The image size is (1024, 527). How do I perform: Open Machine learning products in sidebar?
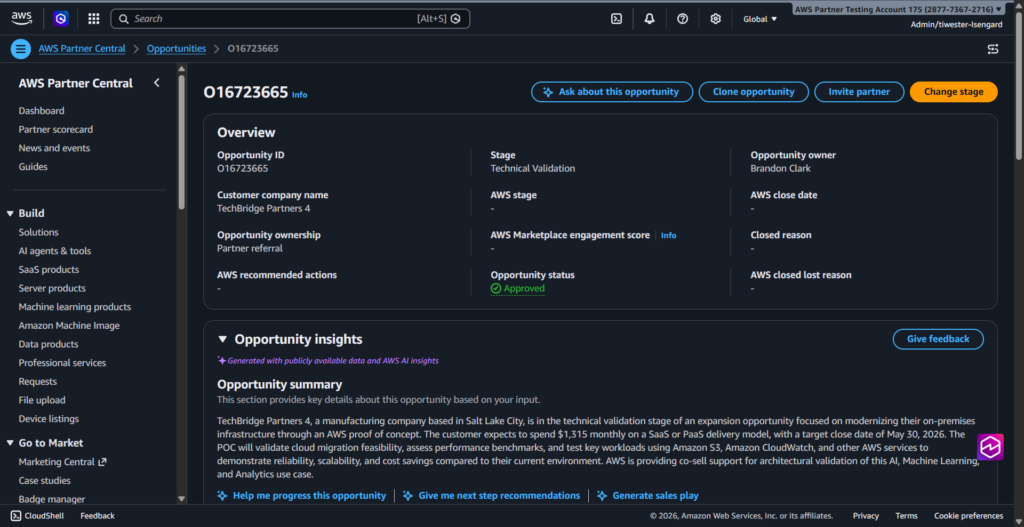tap(75, 307)
